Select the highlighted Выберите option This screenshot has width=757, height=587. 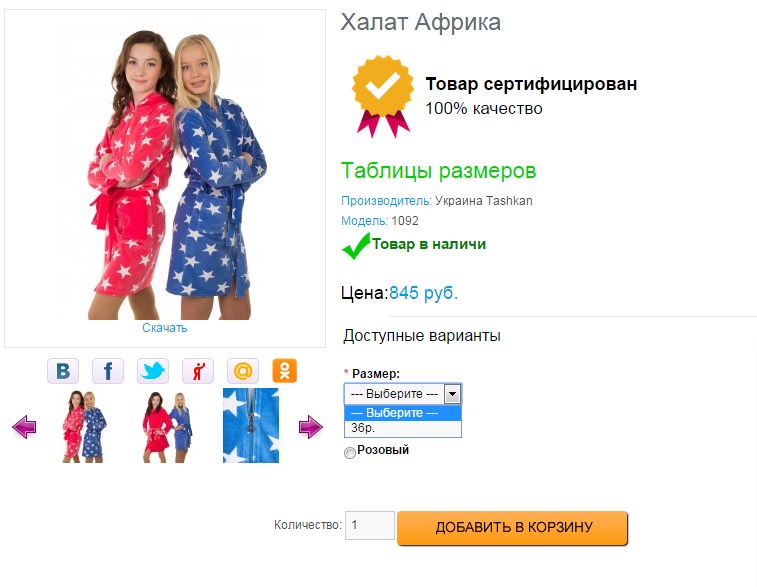click(403, 413)
